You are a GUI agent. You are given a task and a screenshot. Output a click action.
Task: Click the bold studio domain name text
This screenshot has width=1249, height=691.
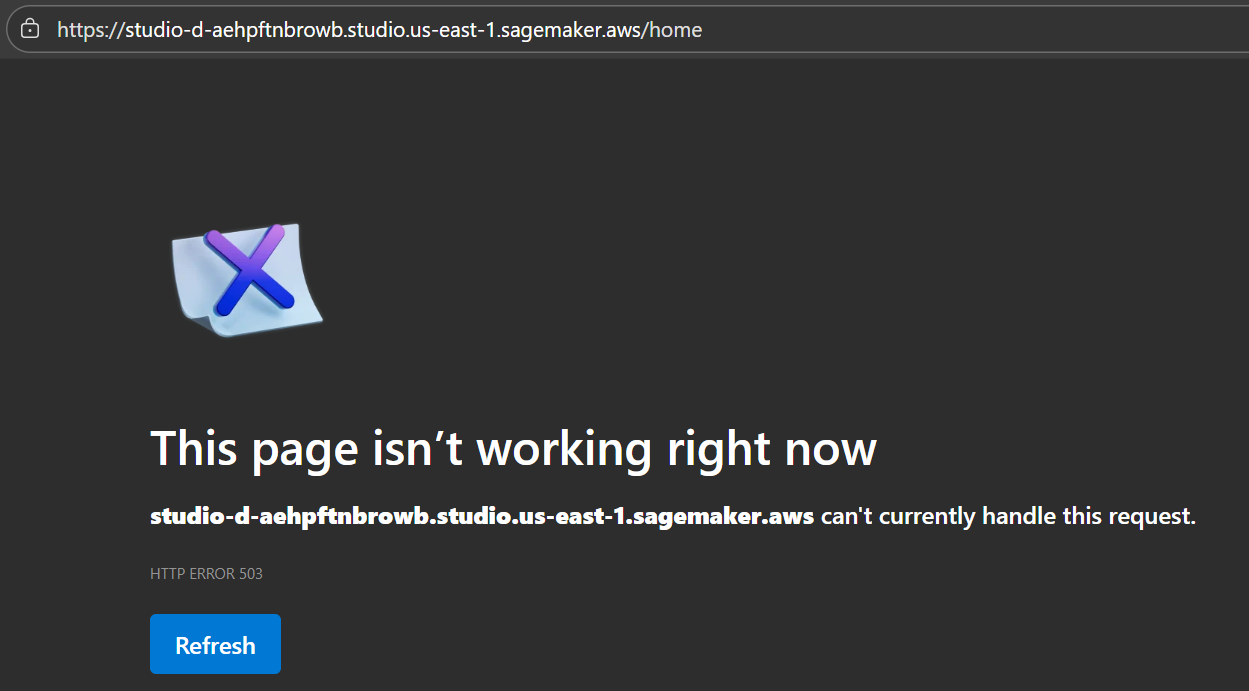(x=482, y=517)
